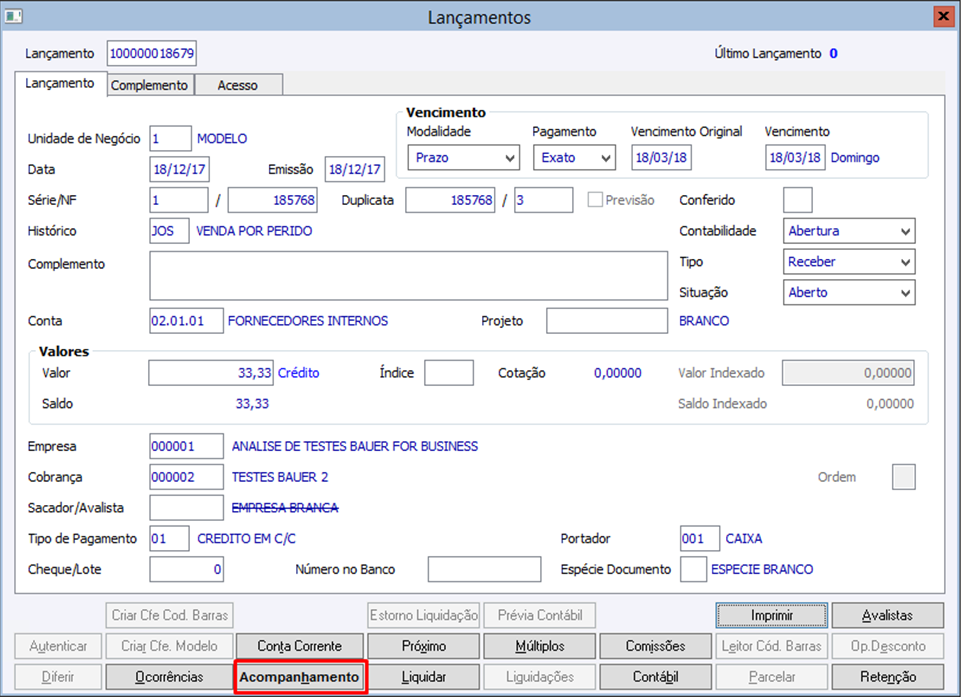The width and height of the screenshot is (962, 698).
Task: Open the Modalidade dropdown
Action: tap(463, 158)
